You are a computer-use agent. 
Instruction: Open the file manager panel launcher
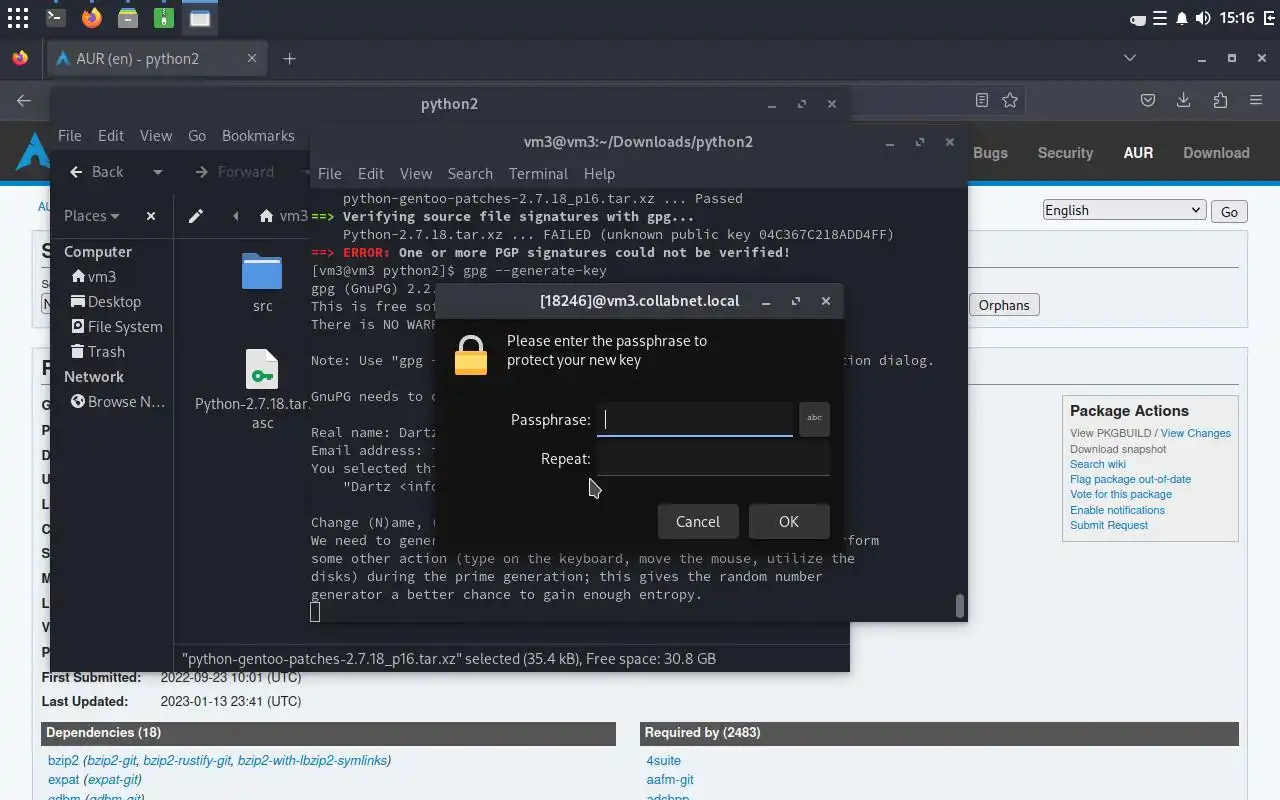click(x=127, y=17)
